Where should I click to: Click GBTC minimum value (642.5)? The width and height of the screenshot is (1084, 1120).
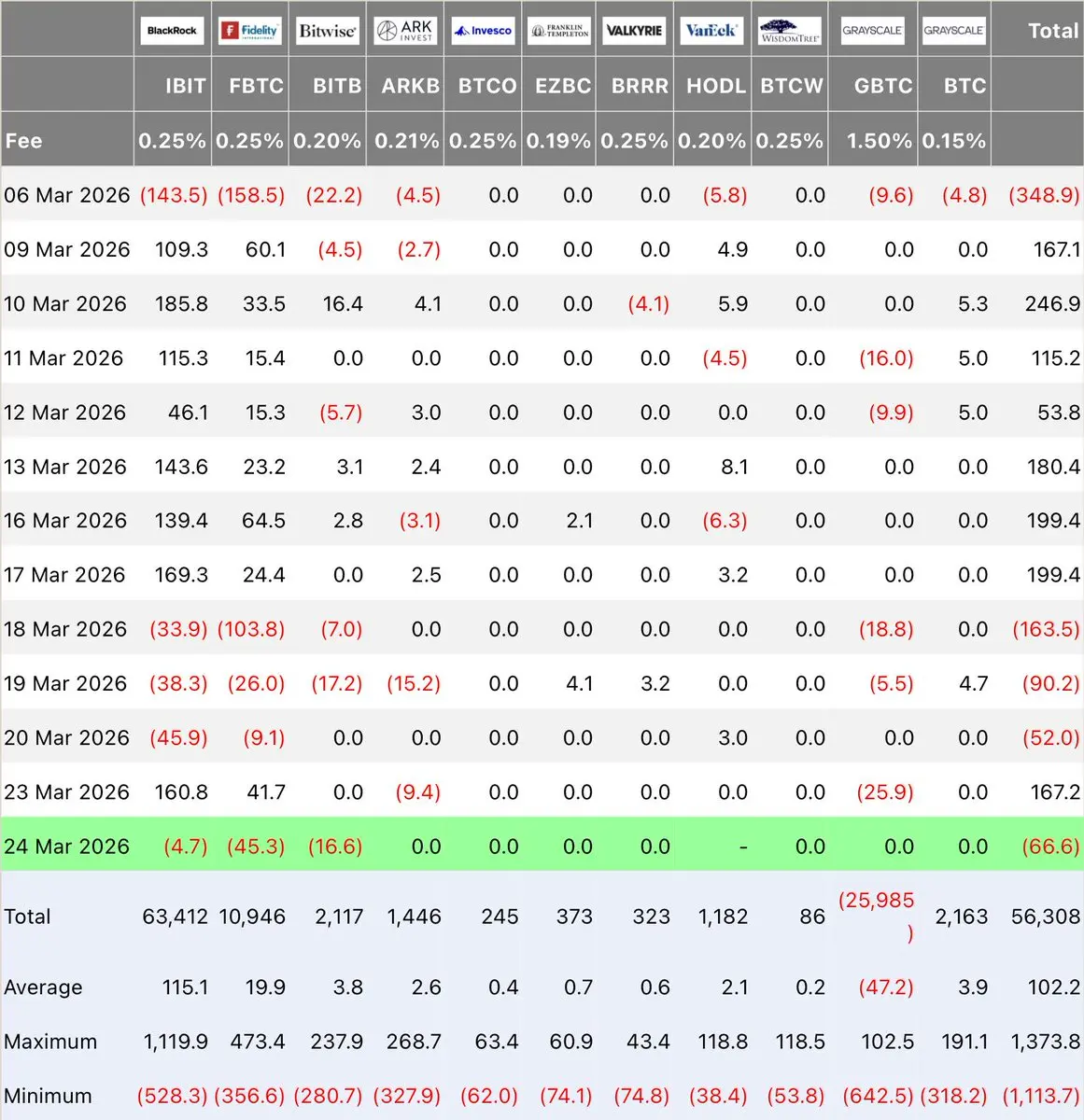[879, 1096]
